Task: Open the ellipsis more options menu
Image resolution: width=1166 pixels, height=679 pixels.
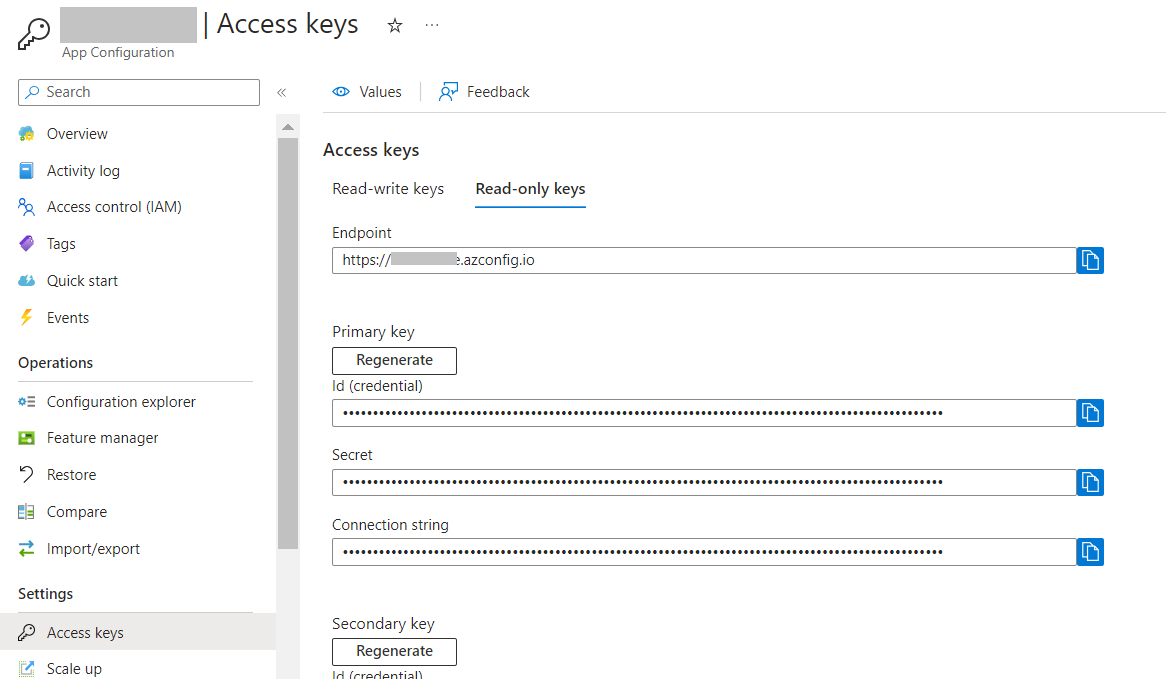Action: pyautogui.click(x=432, y=25)
